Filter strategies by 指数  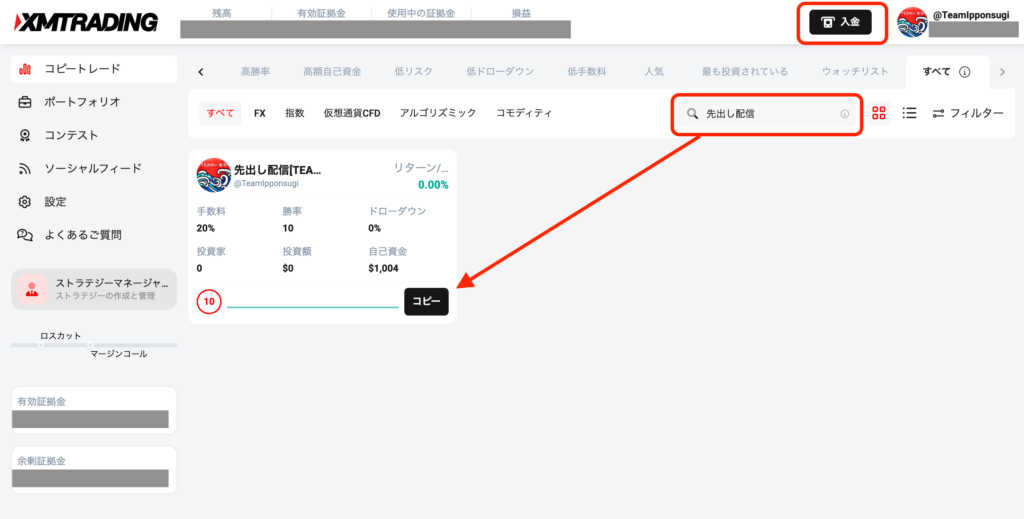[x=295, y=113]
